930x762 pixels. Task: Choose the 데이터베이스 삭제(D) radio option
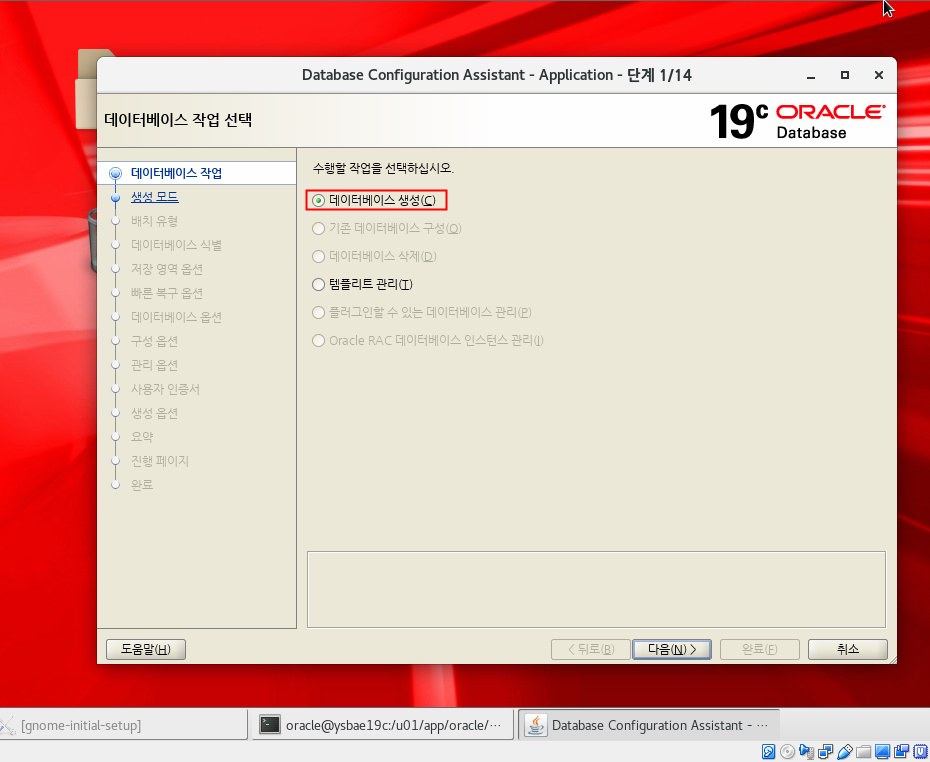coord(374,256)
